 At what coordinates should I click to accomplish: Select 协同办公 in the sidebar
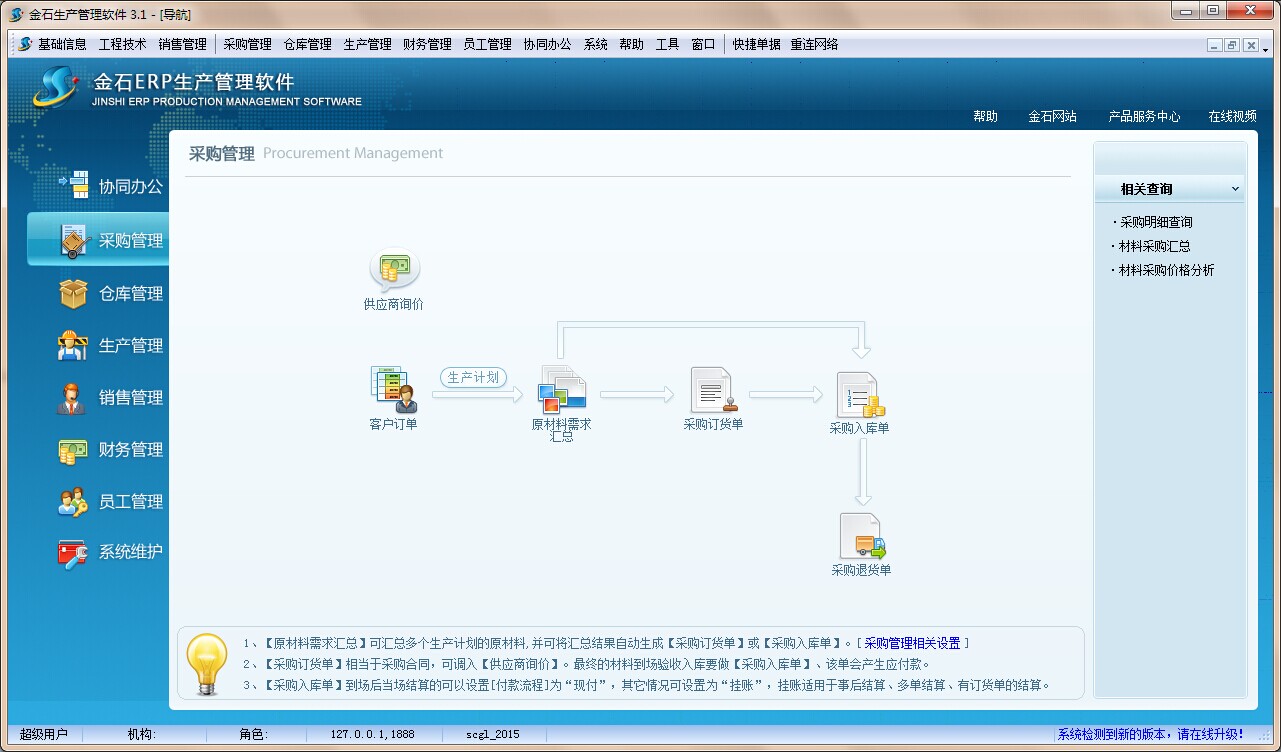click(x=110, y=186)
